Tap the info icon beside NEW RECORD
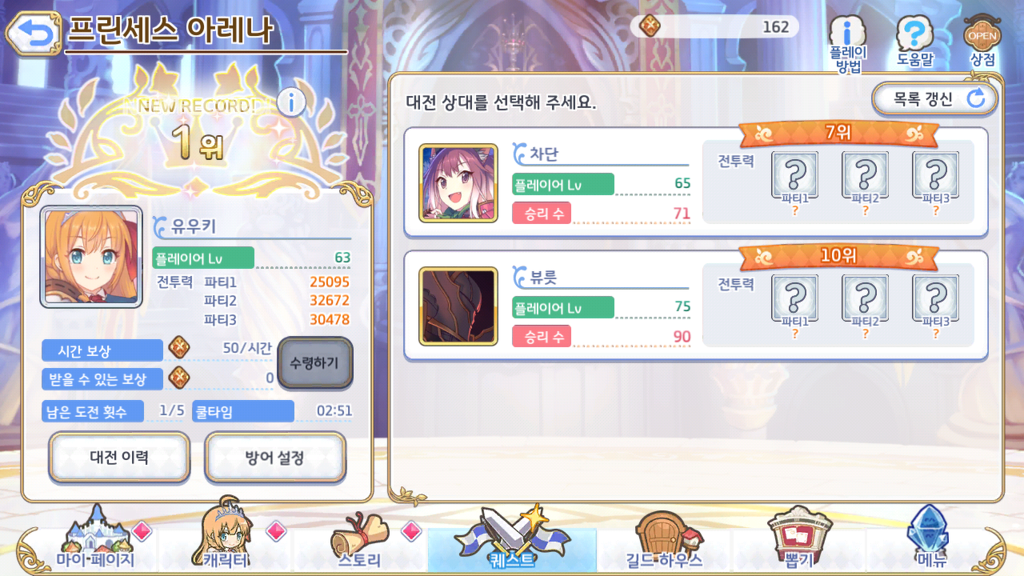Viewport: 1024px width, 576px height. pyautogui.click(x=291, y=103)
